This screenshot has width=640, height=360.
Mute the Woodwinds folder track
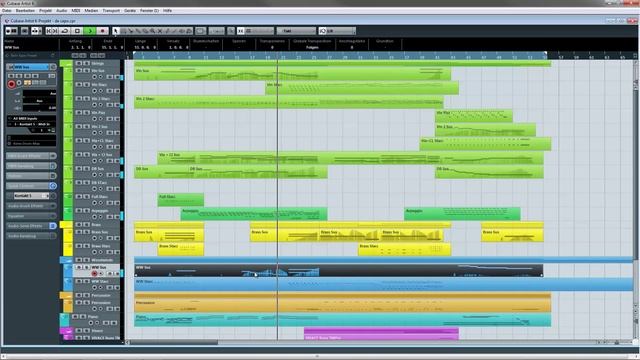pos(79,260)
